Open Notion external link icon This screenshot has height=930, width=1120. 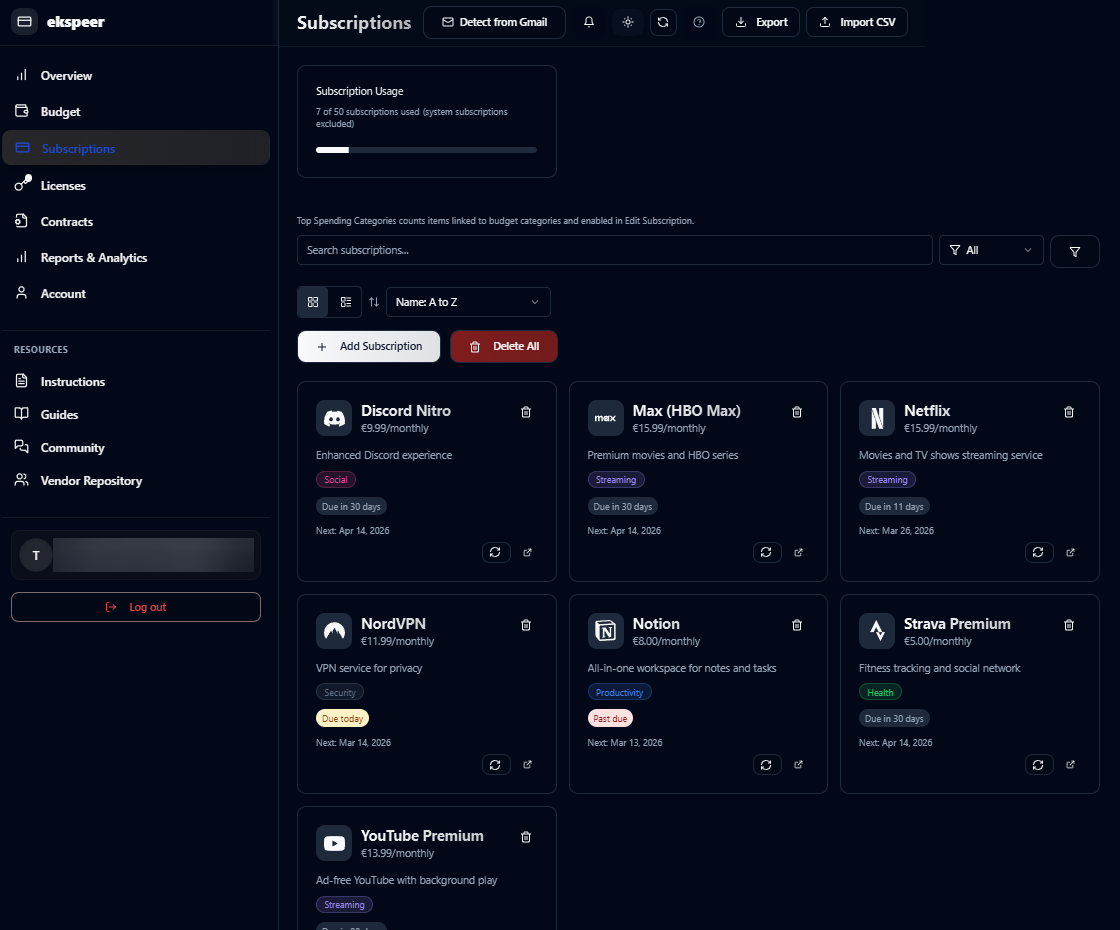point(799,765)
